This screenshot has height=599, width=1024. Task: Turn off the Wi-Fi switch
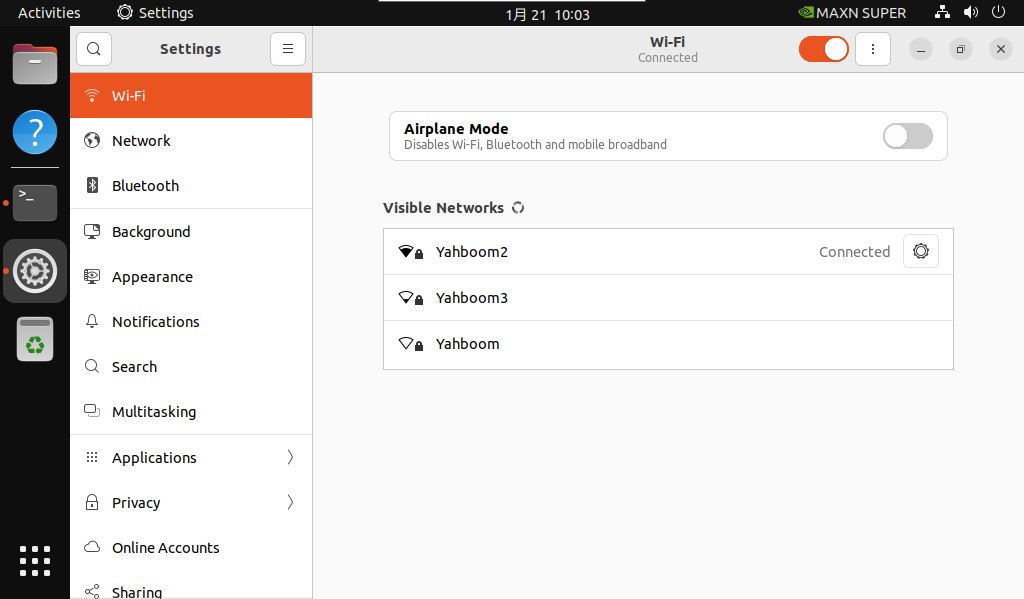click(x=824, y=49)
